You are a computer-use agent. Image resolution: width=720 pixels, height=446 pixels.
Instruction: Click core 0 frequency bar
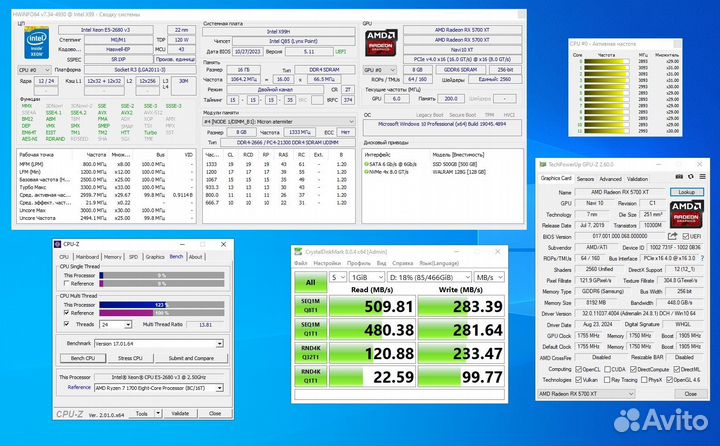tap(606, 61)
